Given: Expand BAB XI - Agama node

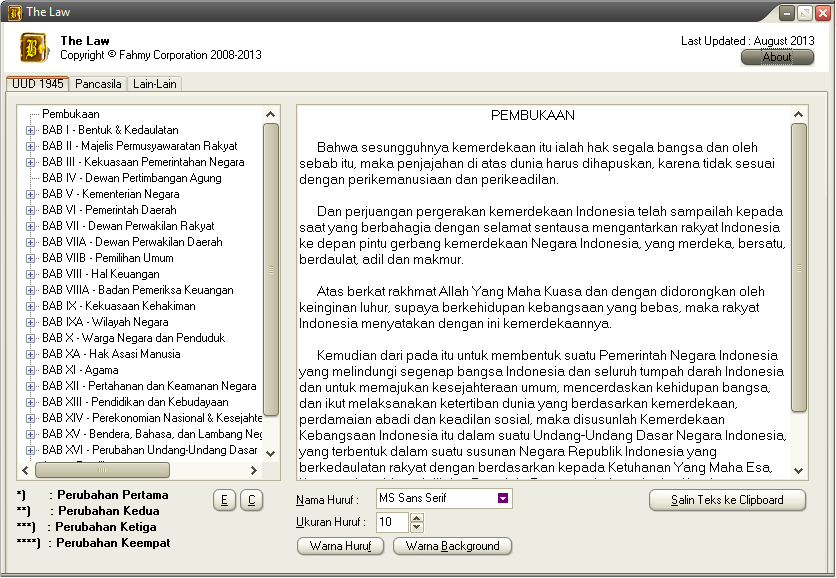Looking at the screenshot, I should [30, 370].
